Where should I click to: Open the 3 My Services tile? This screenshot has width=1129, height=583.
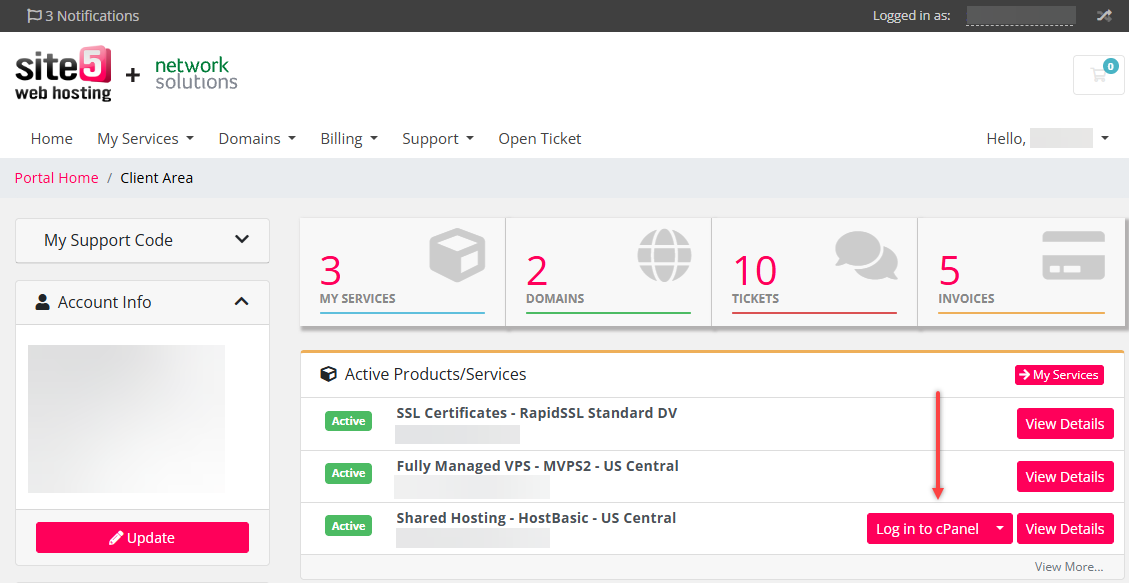pos(402,272)
